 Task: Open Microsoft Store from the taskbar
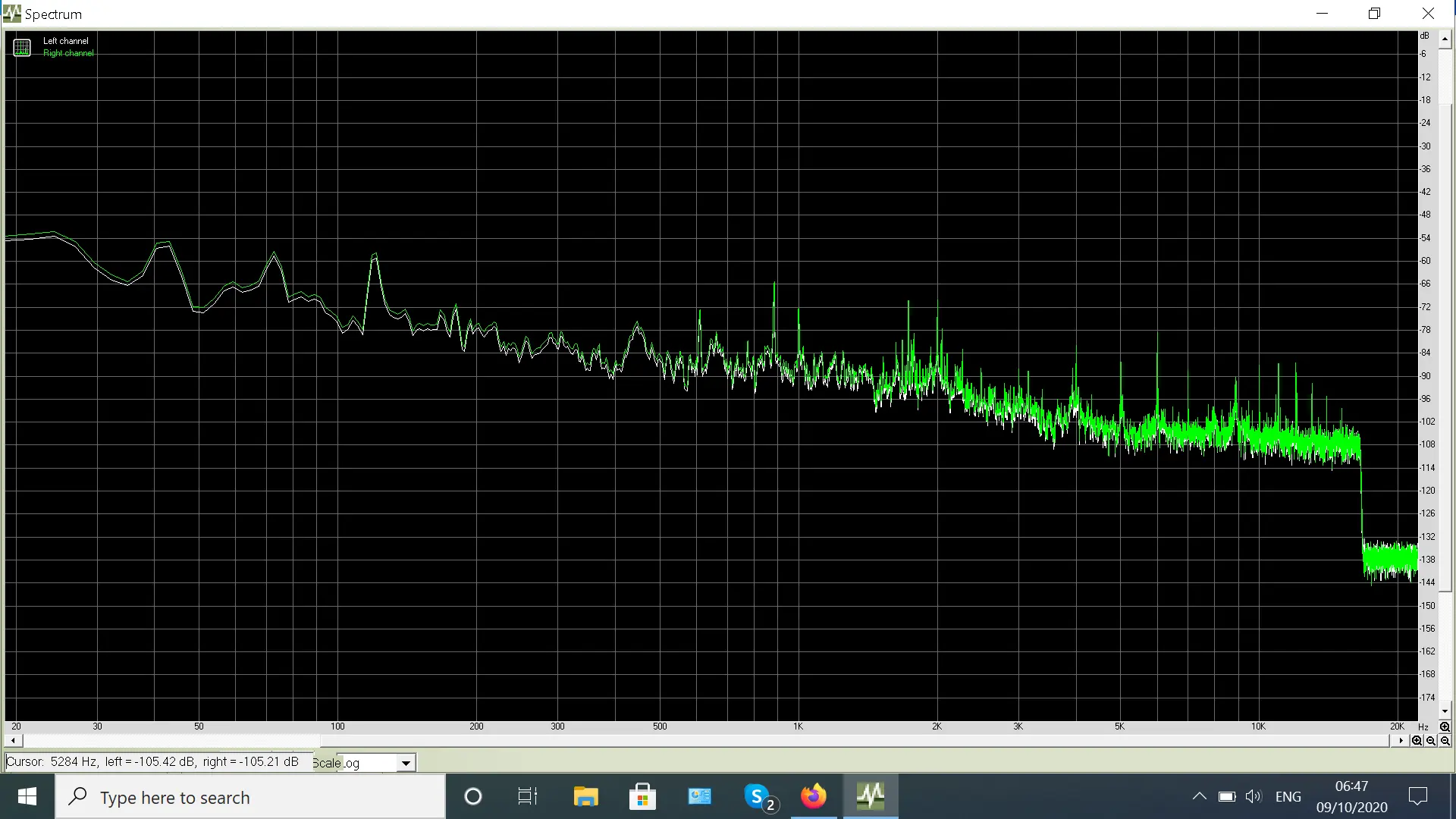[x=642, y=796]
